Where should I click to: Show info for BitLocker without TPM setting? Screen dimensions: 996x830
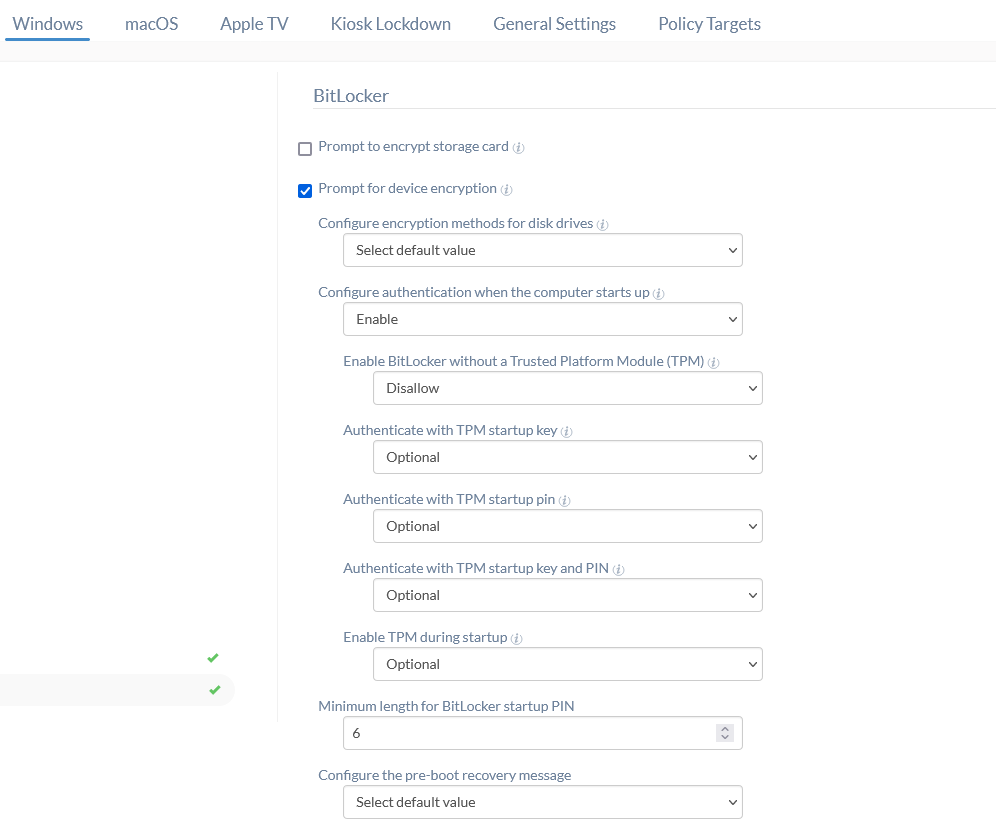pyautogui.click(x=714, y=363)
